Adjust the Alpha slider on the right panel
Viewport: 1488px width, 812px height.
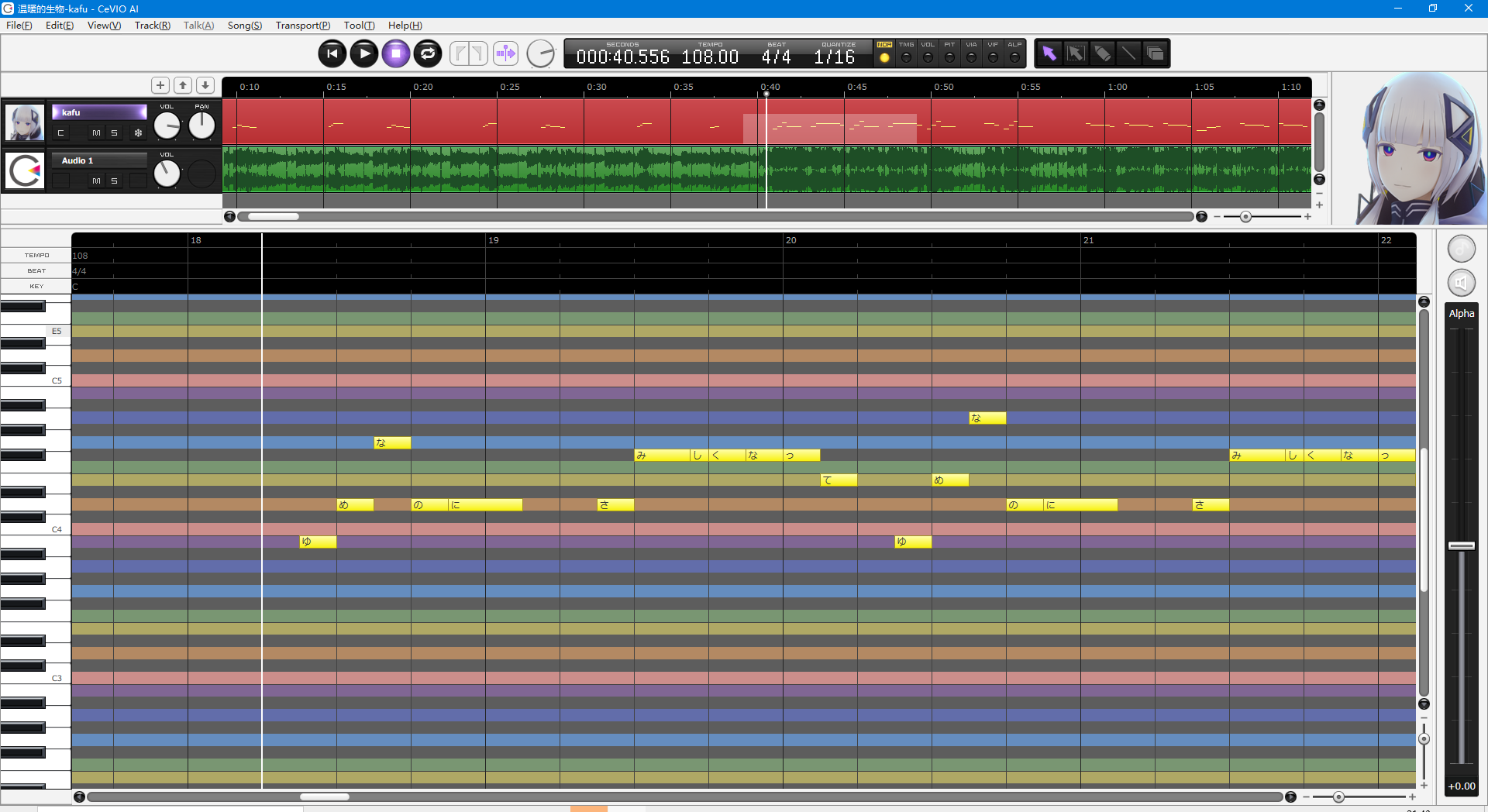pos(1460,545)
